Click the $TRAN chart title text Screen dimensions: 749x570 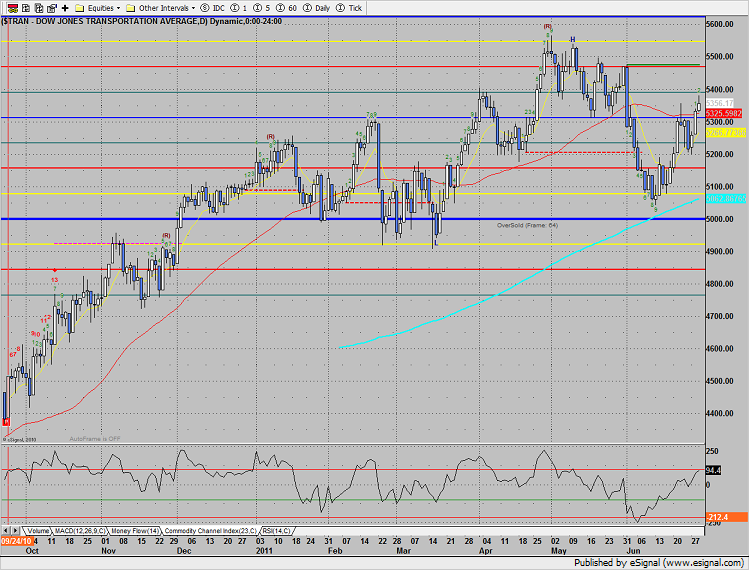(142, 22)
